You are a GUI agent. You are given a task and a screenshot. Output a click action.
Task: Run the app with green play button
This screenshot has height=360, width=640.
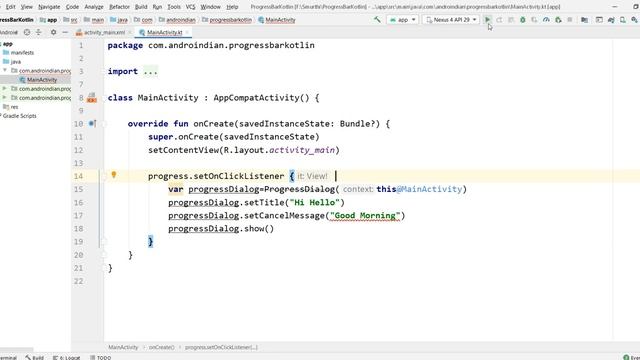[x=487, y=20]
